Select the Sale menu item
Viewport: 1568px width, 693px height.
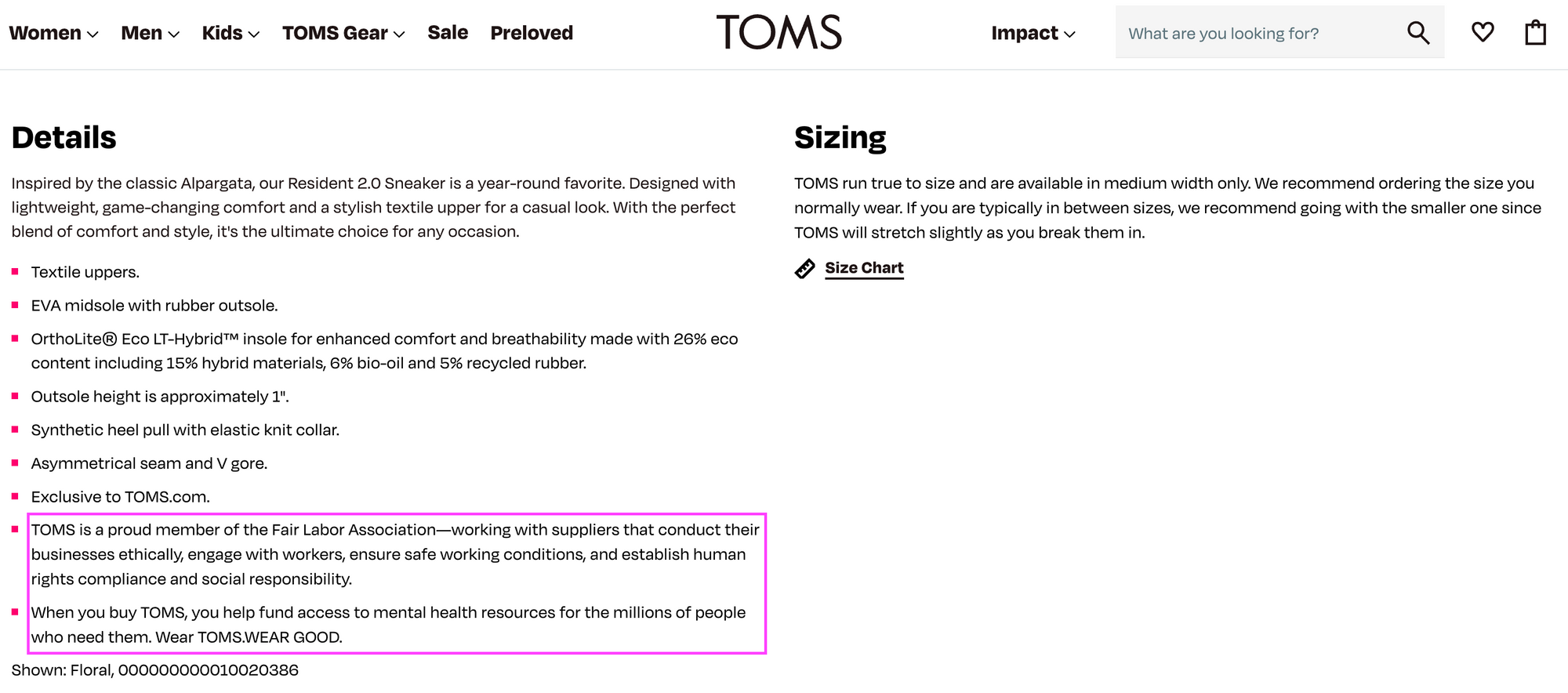[447, 32]
